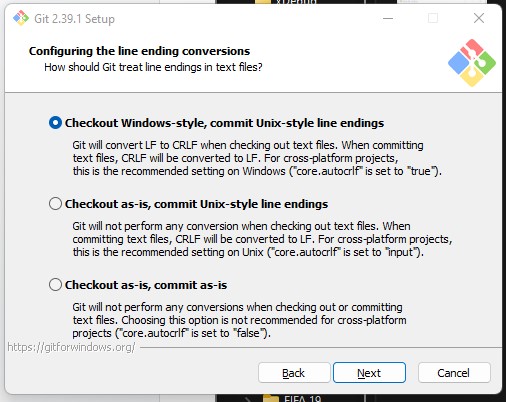Viewport: 506px width, 402px height.
Task: Click the 'Configuring the line ending conversions' heading
Action: (139, 51)
